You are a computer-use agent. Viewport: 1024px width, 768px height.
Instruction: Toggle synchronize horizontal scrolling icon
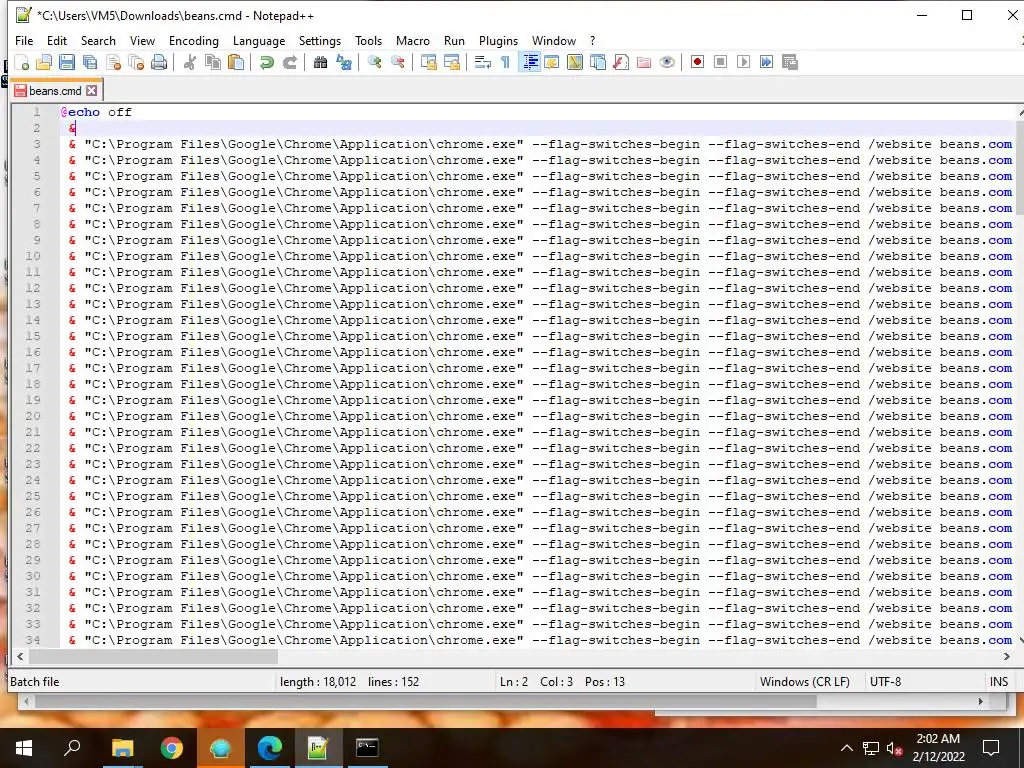pos(451,62)
